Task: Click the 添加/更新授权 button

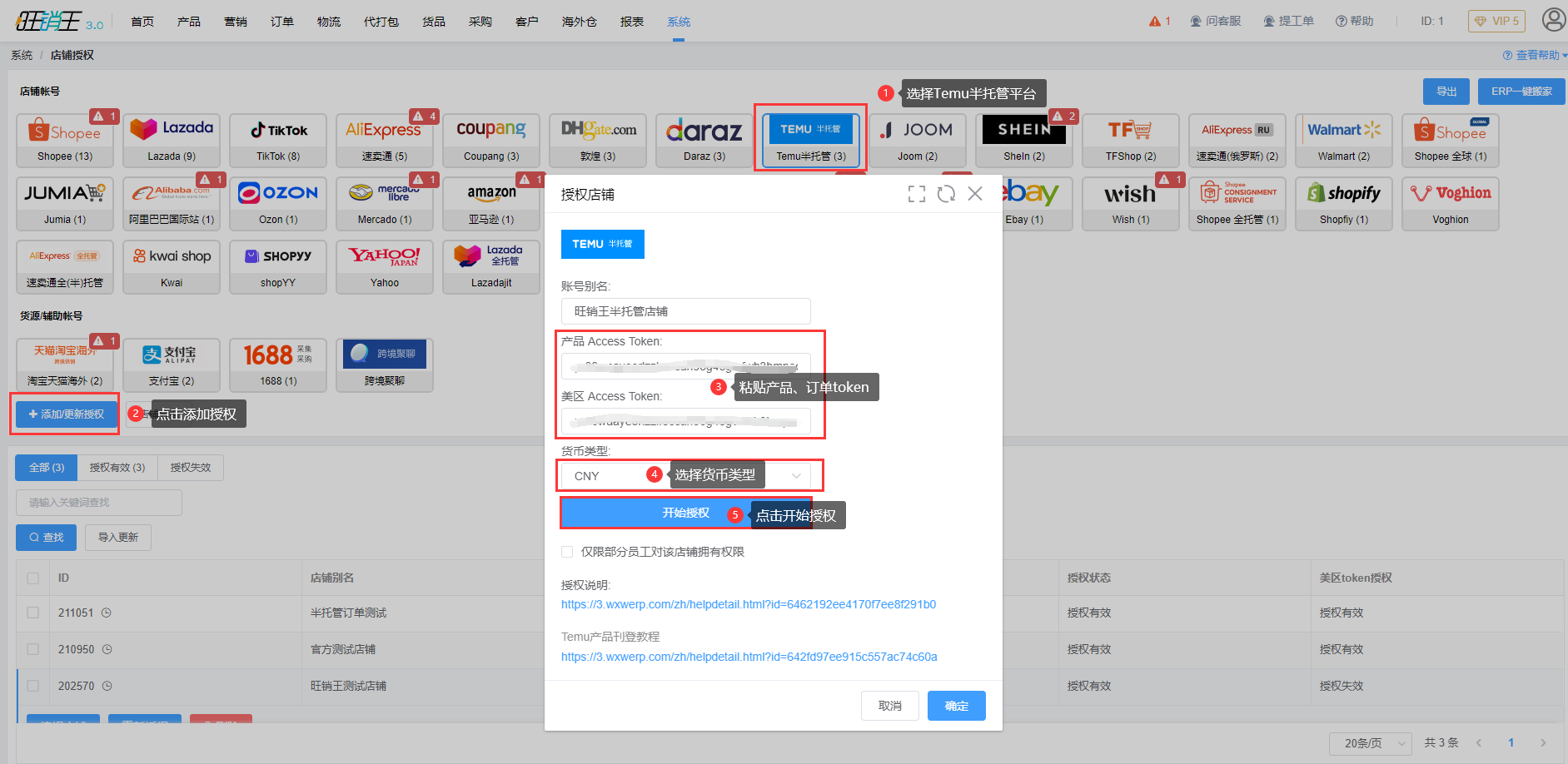Action: [x=66, y=414]
